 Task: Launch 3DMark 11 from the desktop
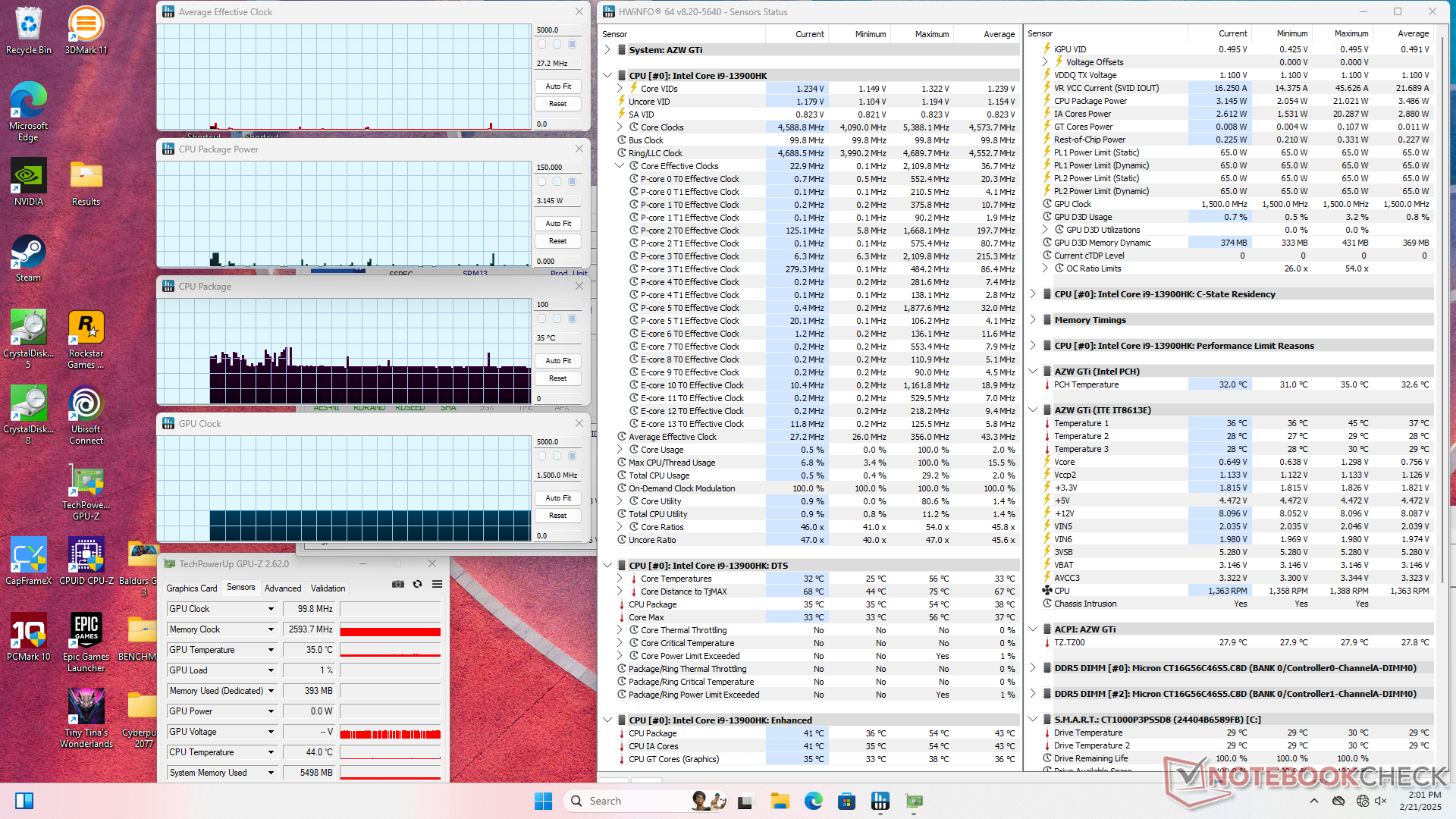(86, 30)
